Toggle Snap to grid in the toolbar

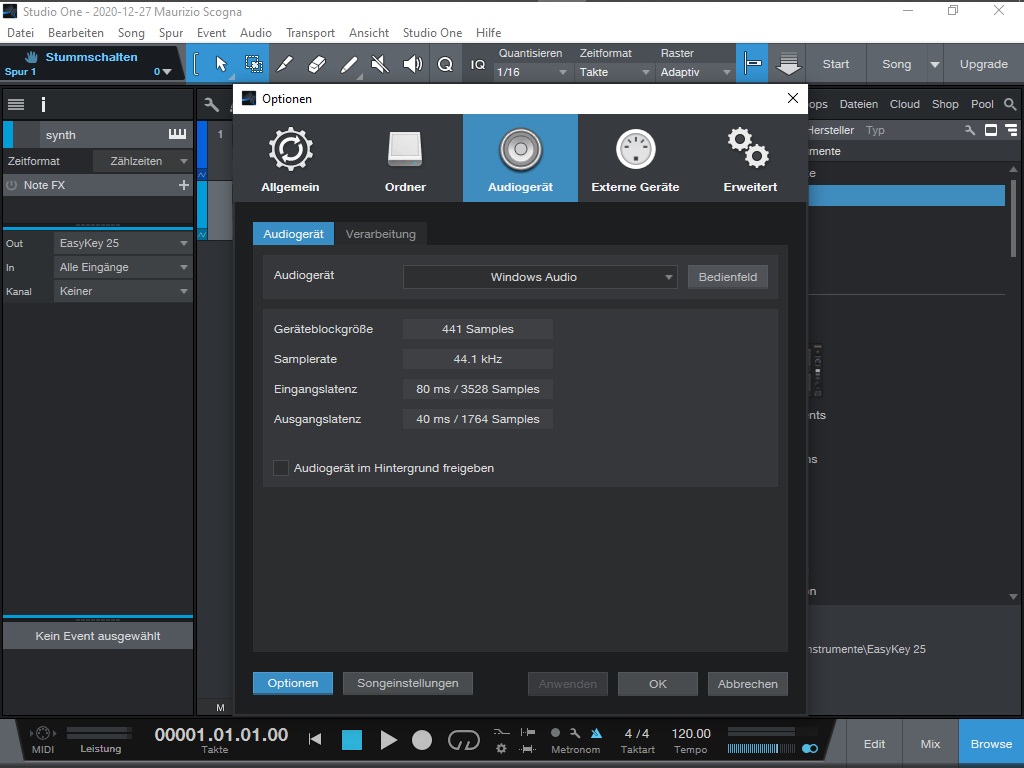(752, 64)
